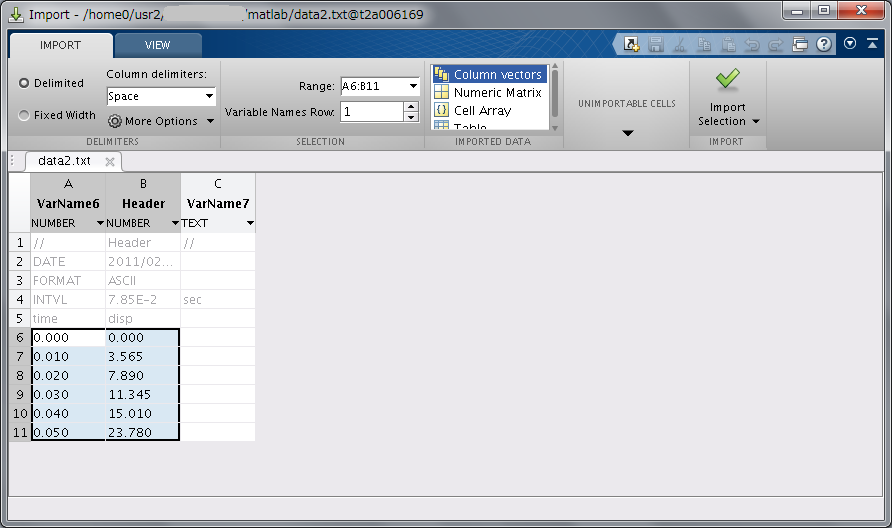Click the new shortcut icon in quick access toolbar

click(632, 44)
